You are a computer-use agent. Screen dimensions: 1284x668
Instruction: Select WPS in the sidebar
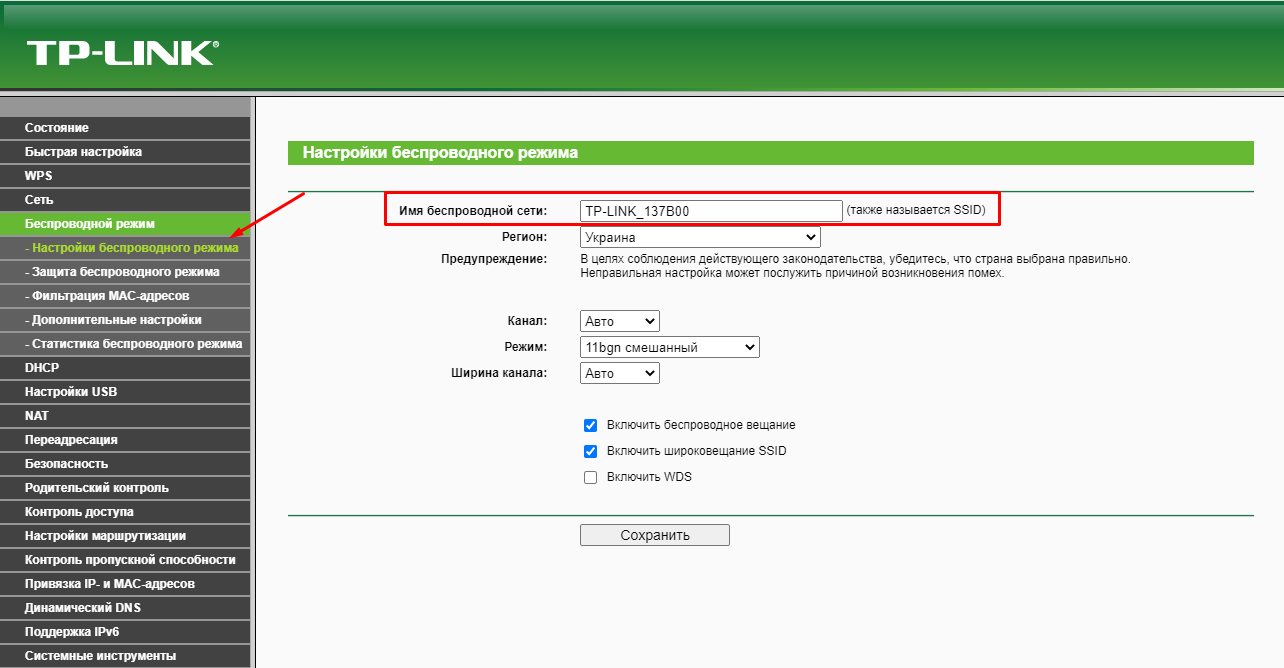pos(125,176)
